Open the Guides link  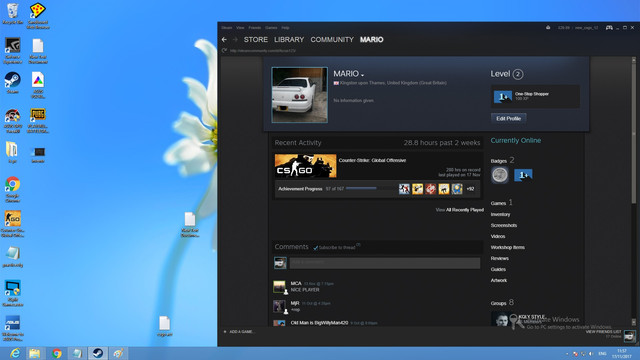(x=498, y=269)
